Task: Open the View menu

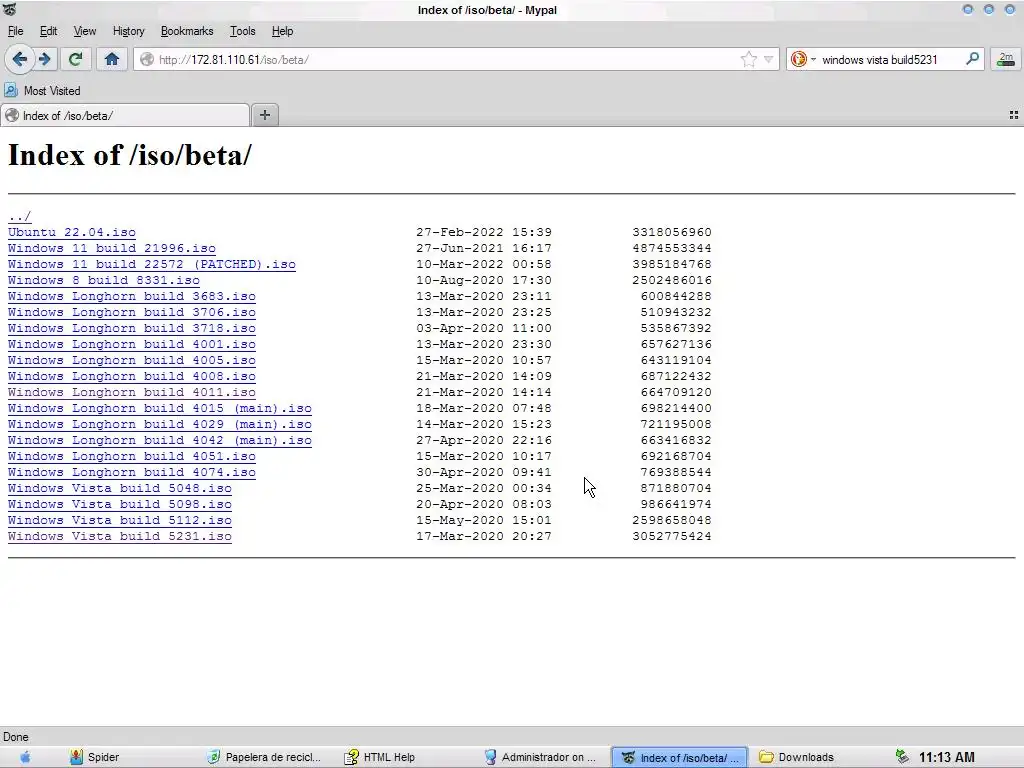Action: tap(85, 31)
